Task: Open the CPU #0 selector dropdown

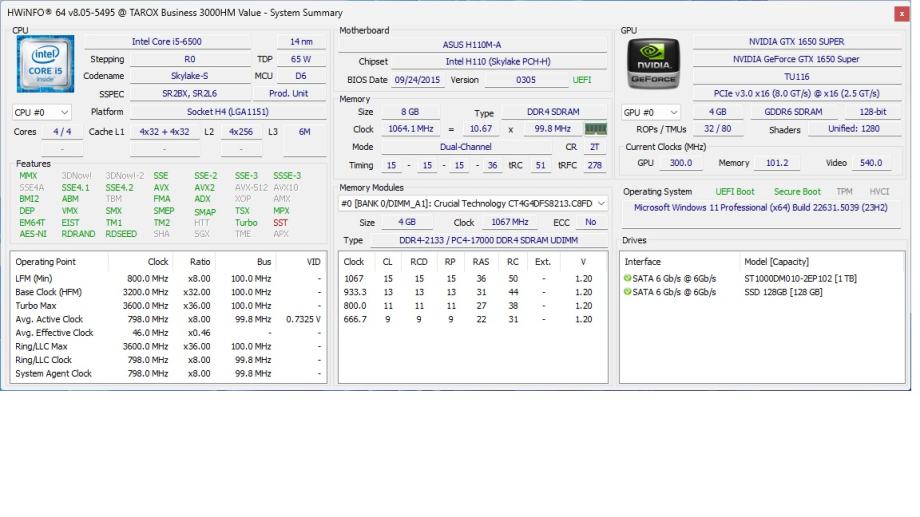Action: click(41, 112)
